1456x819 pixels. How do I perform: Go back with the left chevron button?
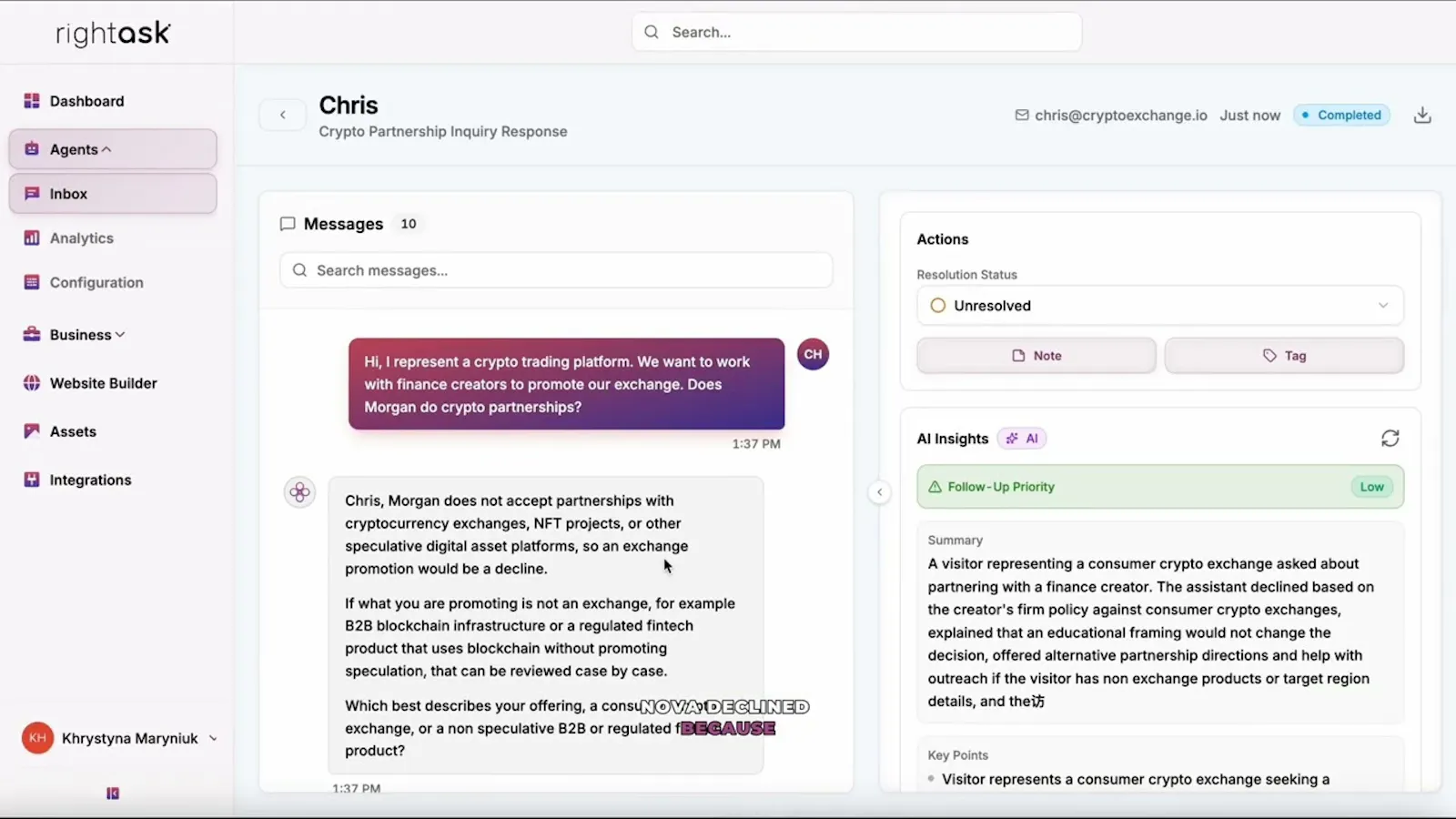283,115
